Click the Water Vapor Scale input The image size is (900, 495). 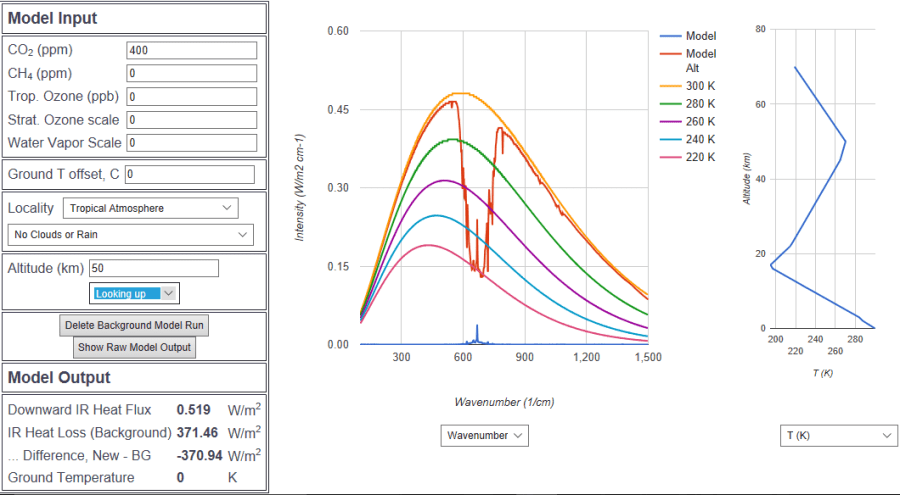(x=192, y=143)
